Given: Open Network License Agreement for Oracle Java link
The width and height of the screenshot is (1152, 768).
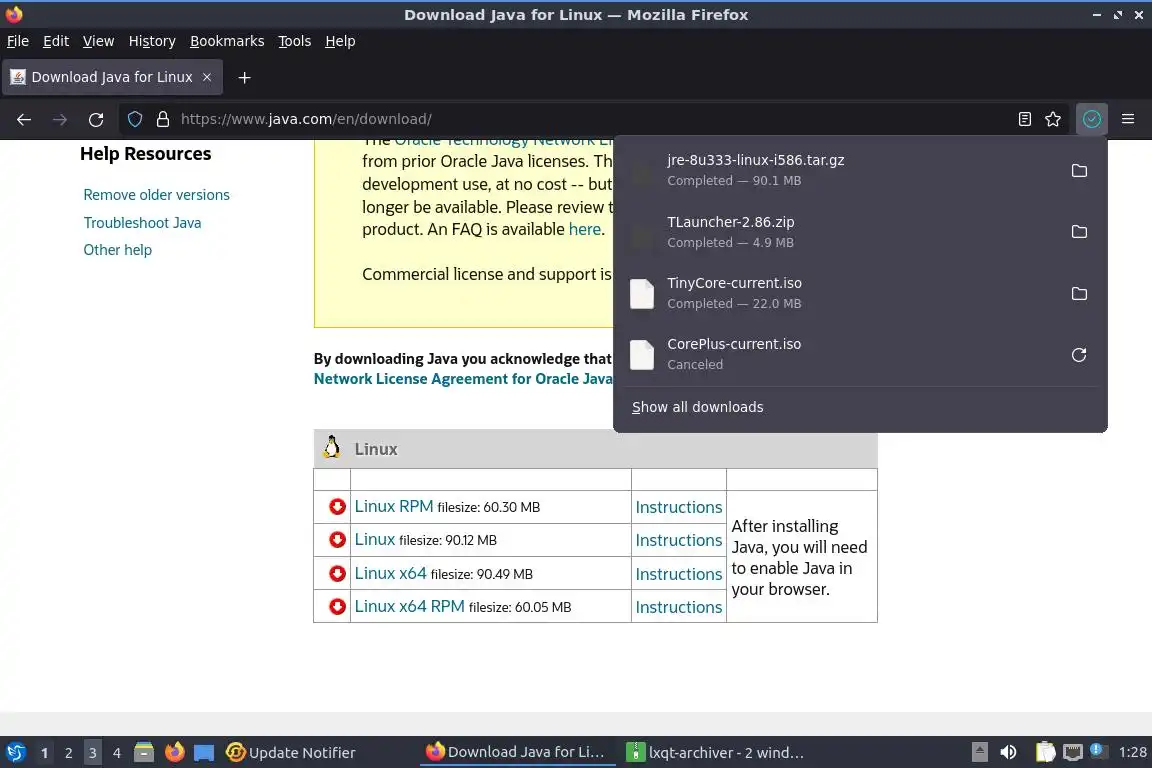Looking at the screenshot, I should (x=463, y=379).
